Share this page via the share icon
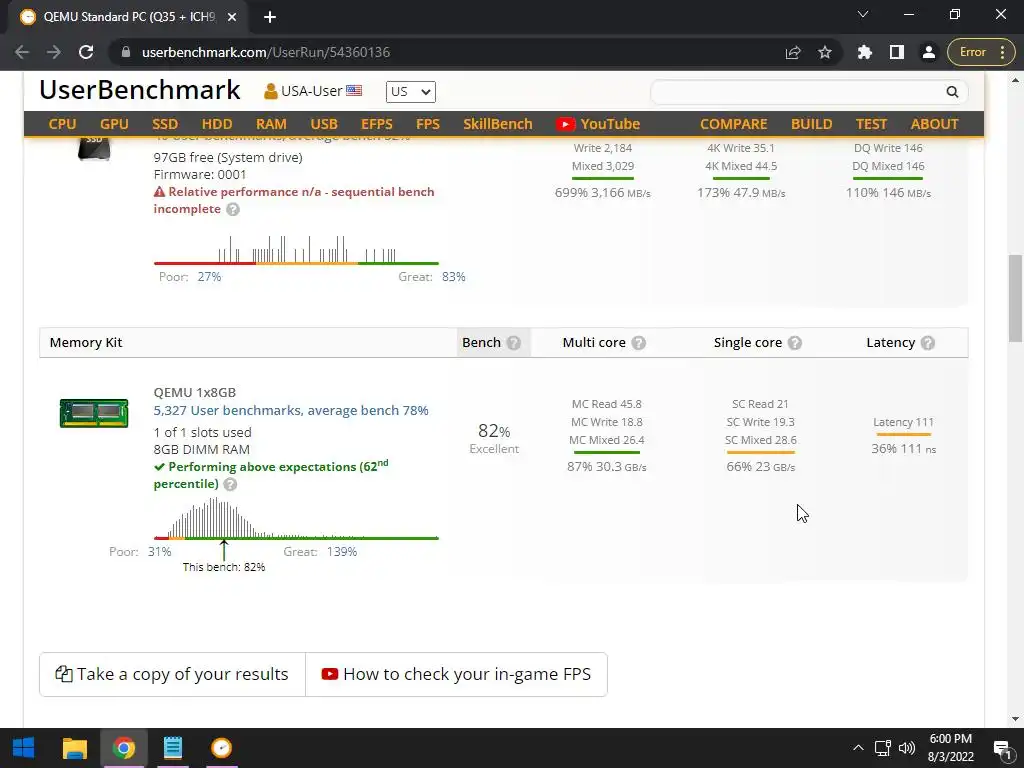1024x768 pixels. point(793,52)
